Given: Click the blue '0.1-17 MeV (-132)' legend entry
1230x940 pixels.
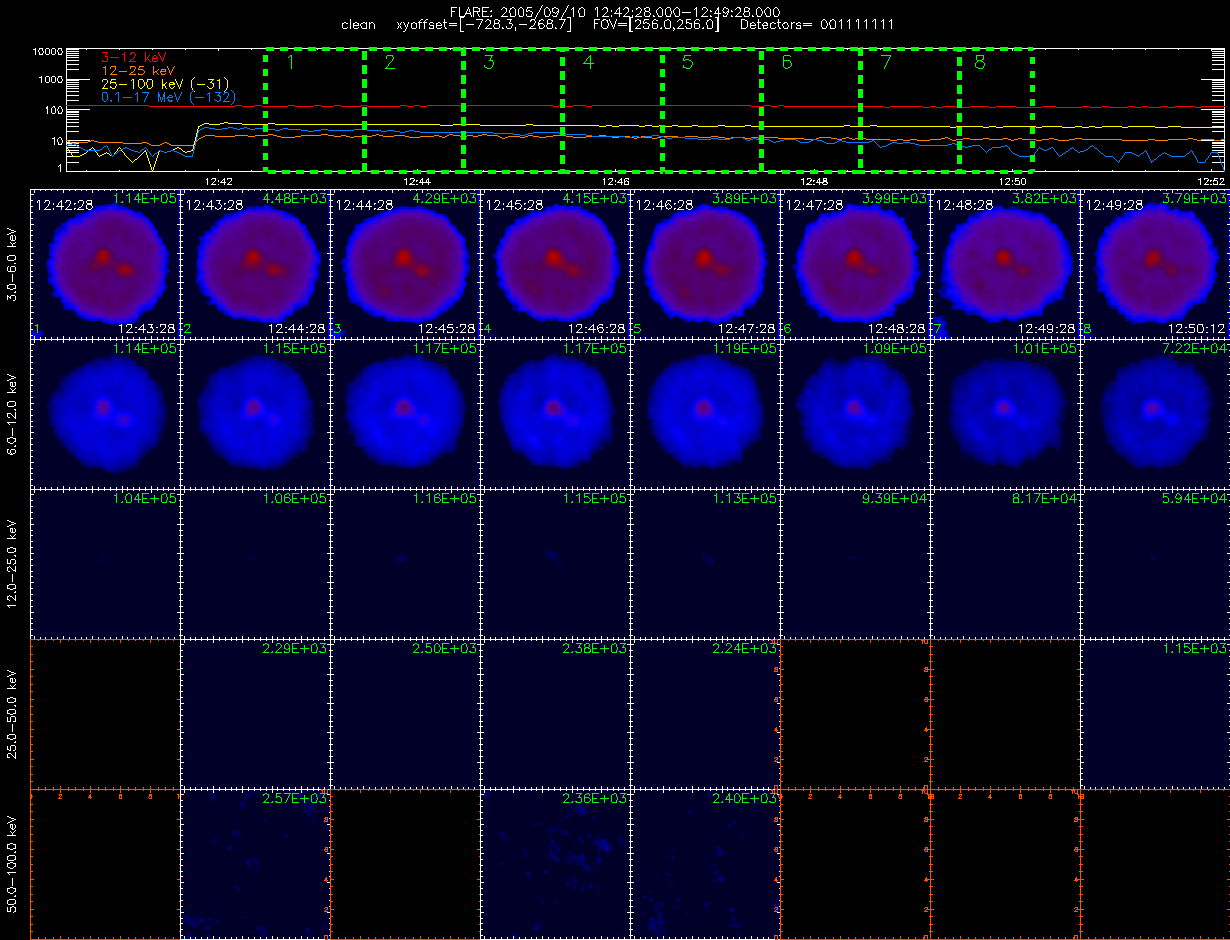Looking at the screenshot, I should coord(169,97).
